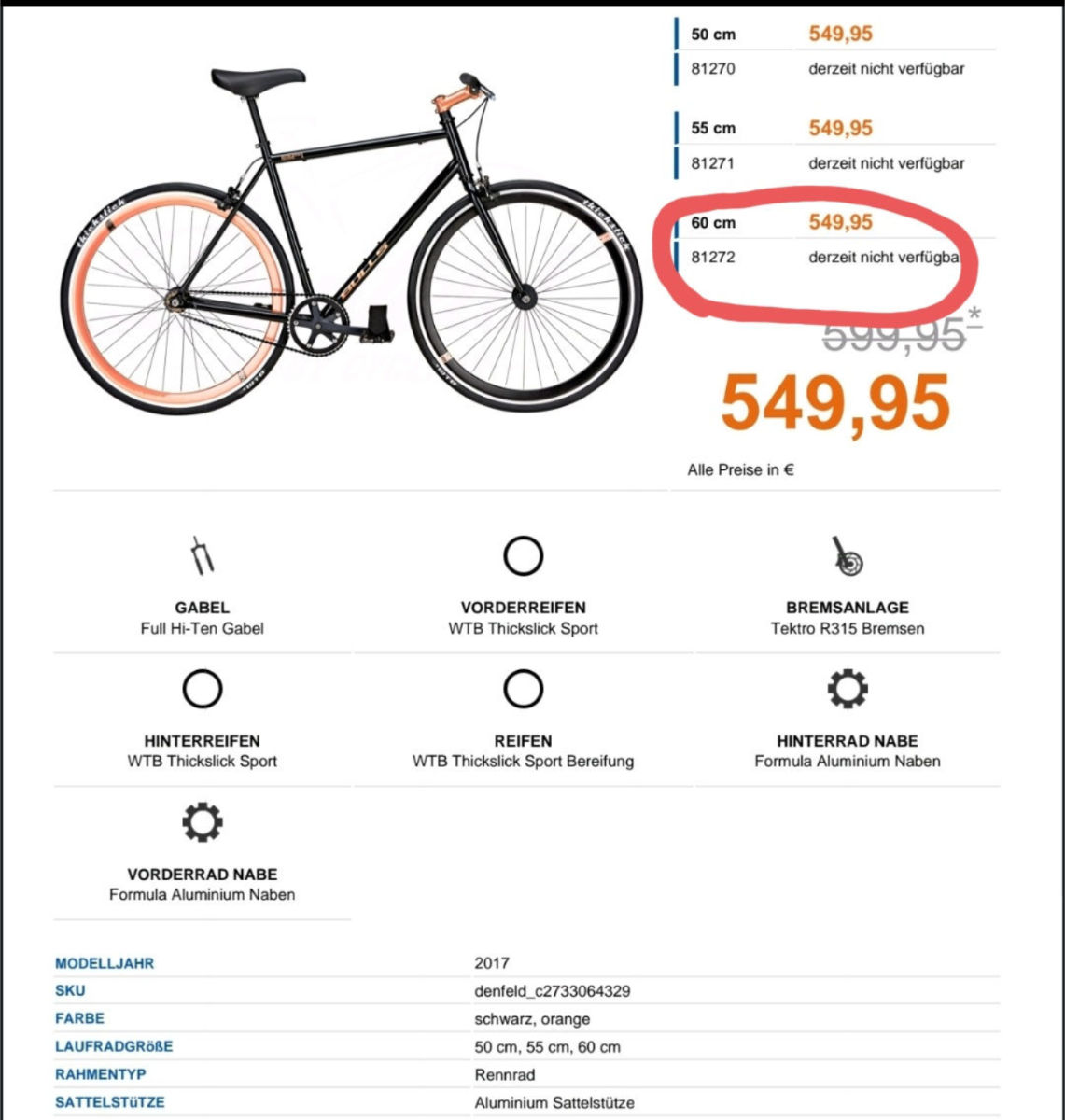Click the SATTELSTÜTZE specification label

(110, 1102)
